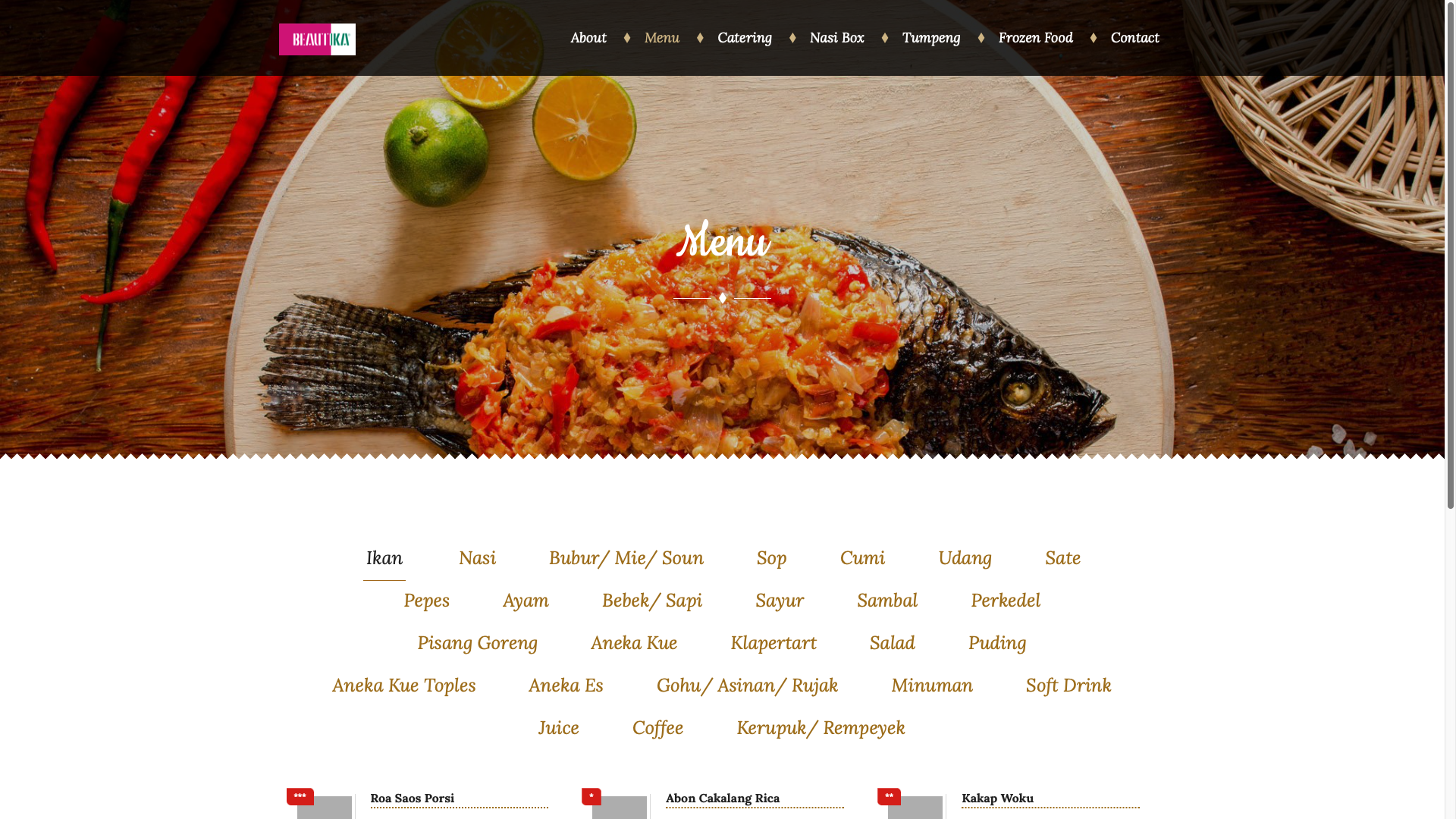
Task: Open the Klapertart category
Action: click(x=773, y=643)
